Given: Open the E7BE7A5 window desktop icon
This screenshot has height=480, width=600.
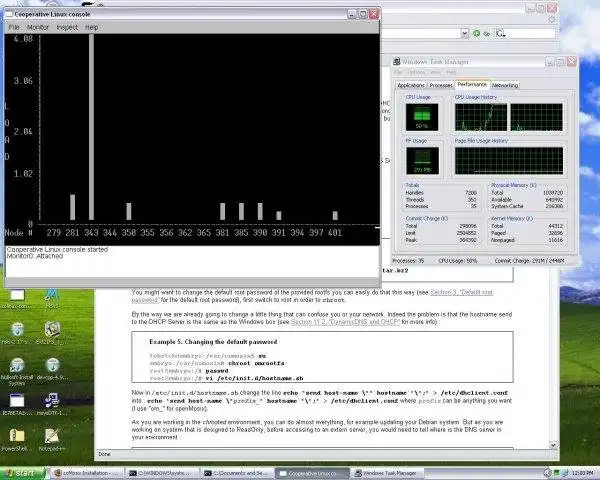Looking at the screenshot, I should coord(17,404).
